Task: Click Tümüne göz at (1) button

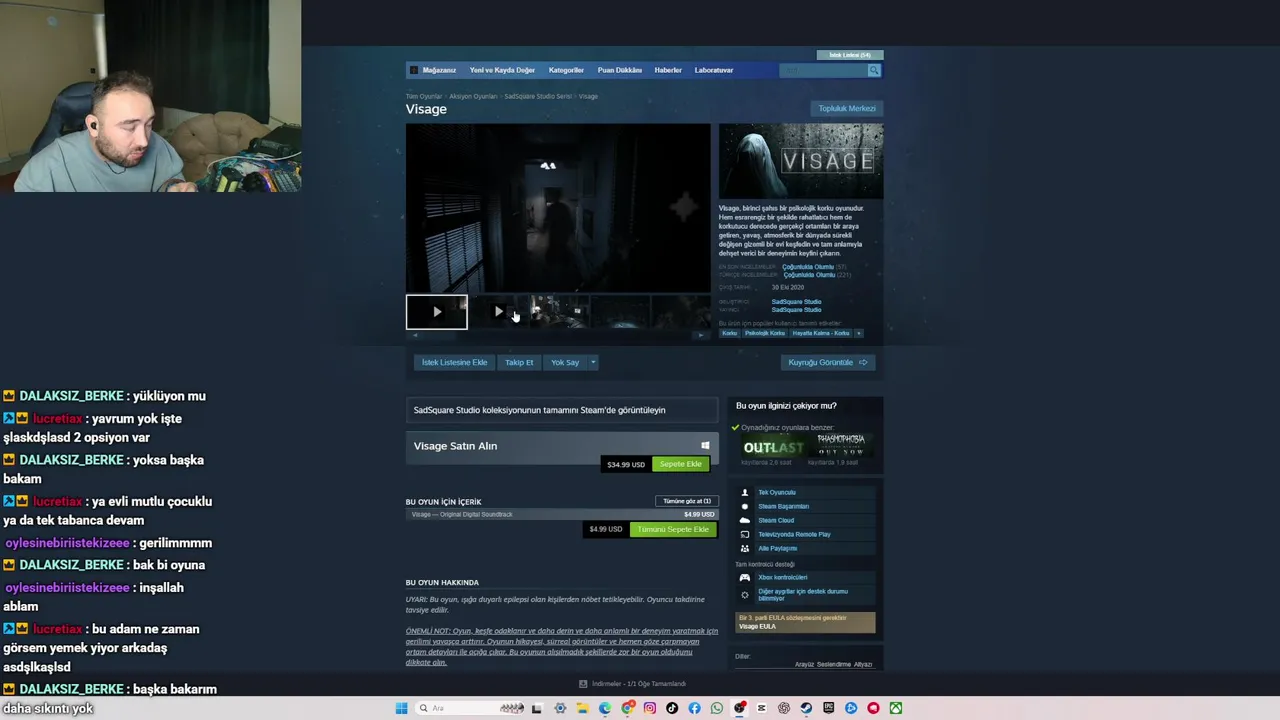Action: click(x=686, y=501)
